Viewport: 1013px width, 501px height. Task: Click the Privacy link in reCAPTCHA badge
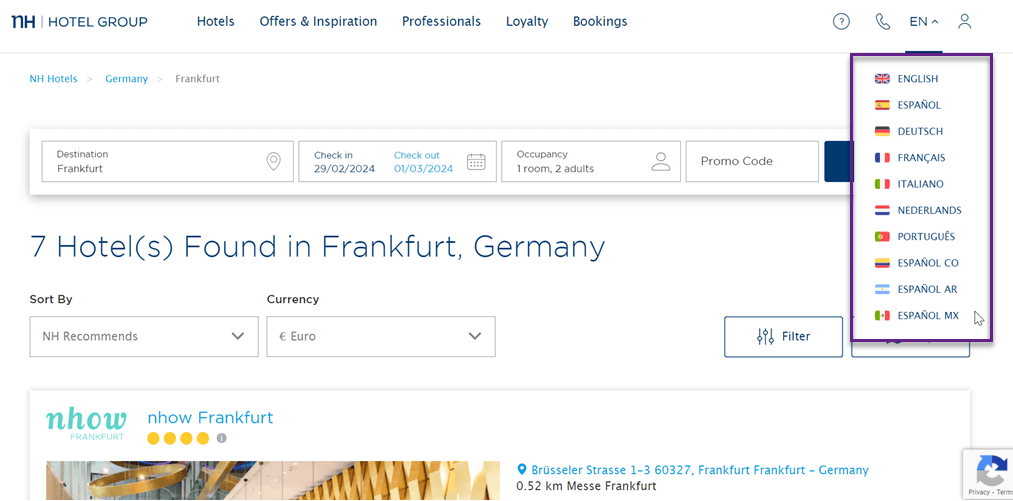(x=980, y=493)
